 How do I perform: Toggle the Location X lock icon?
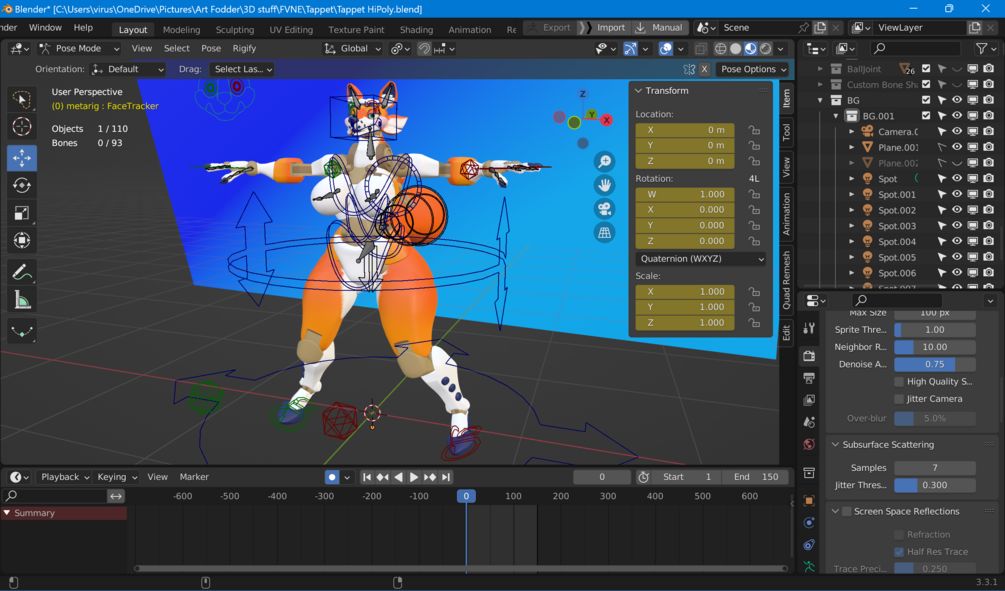[x=754, y=130]
